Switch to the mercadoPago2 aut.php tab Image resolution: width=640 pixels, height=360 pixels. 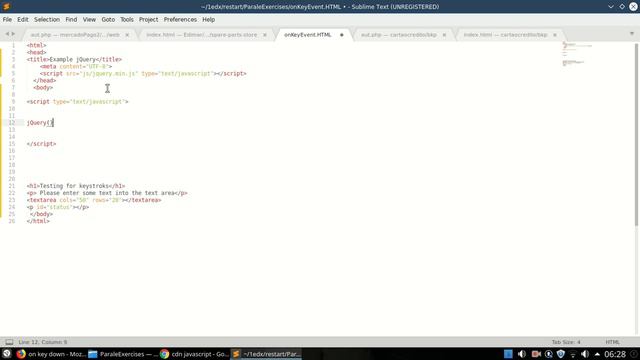pyautogui.click(x=76, y=35)
